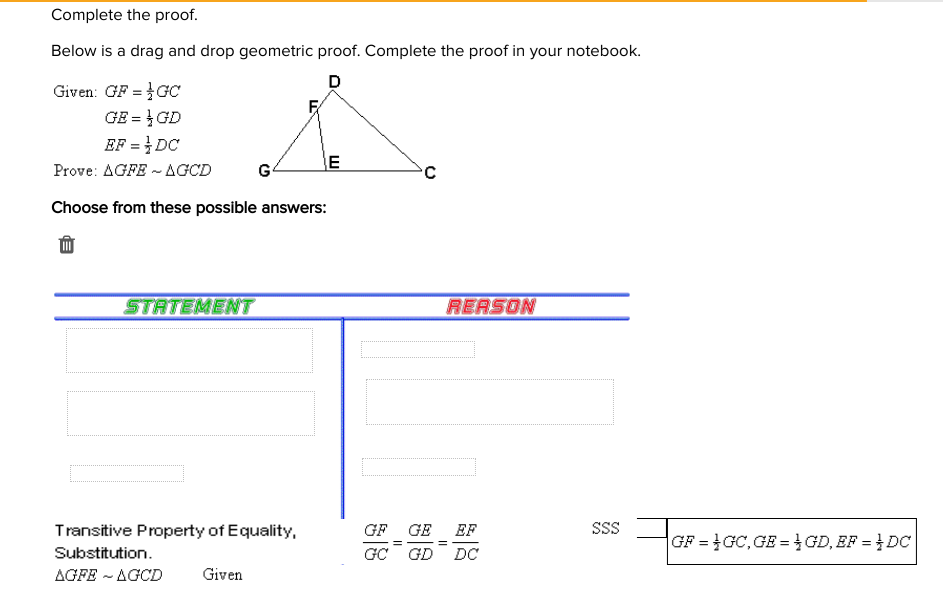Click the Prove: ΔGFE ~ ΔGCD line
The height and width of the screenshot is (602, 943).
tap(132, 170)
